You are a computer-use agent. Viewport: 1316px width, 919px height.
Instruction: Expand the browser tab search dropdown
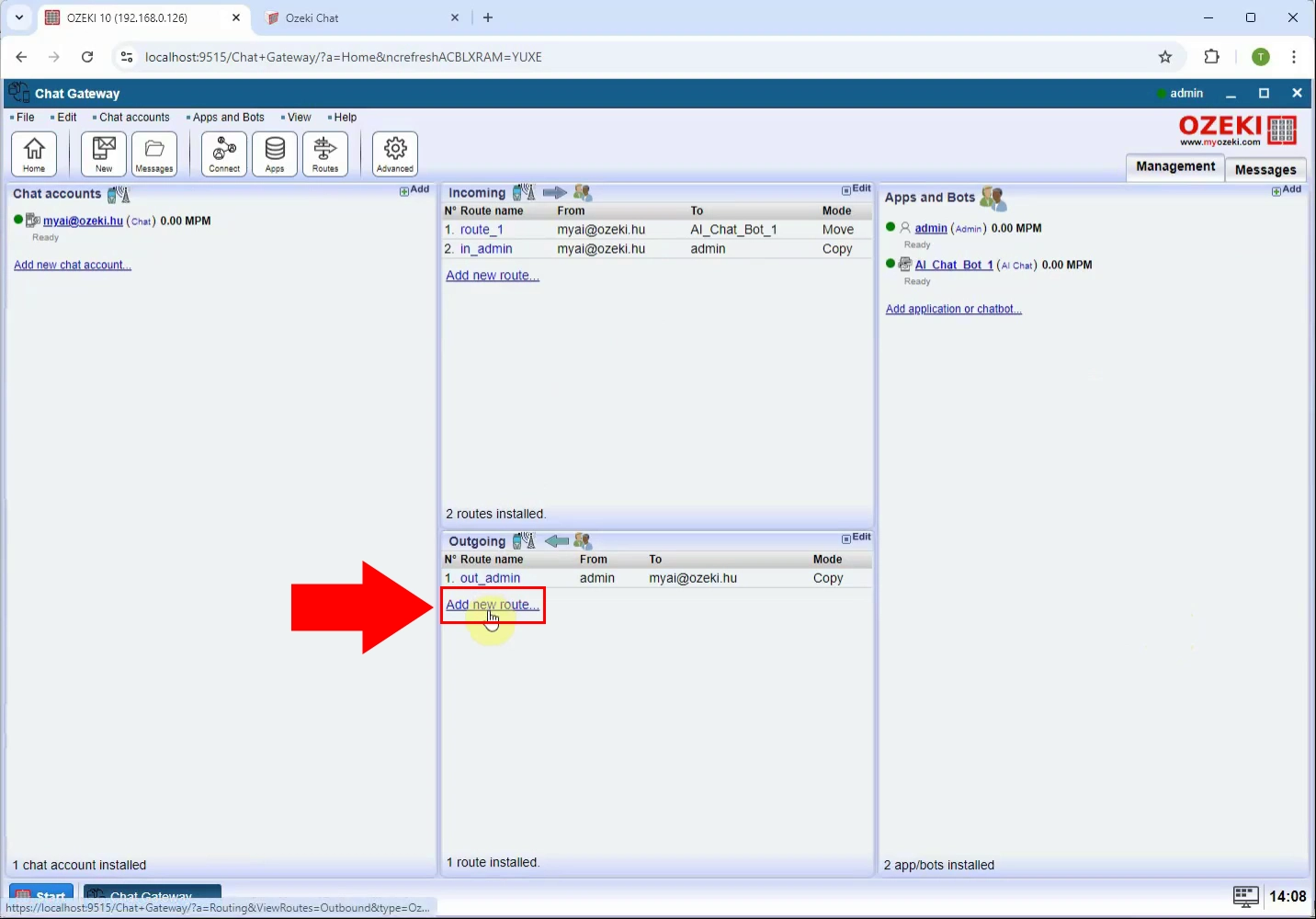[x=18, y=17]
